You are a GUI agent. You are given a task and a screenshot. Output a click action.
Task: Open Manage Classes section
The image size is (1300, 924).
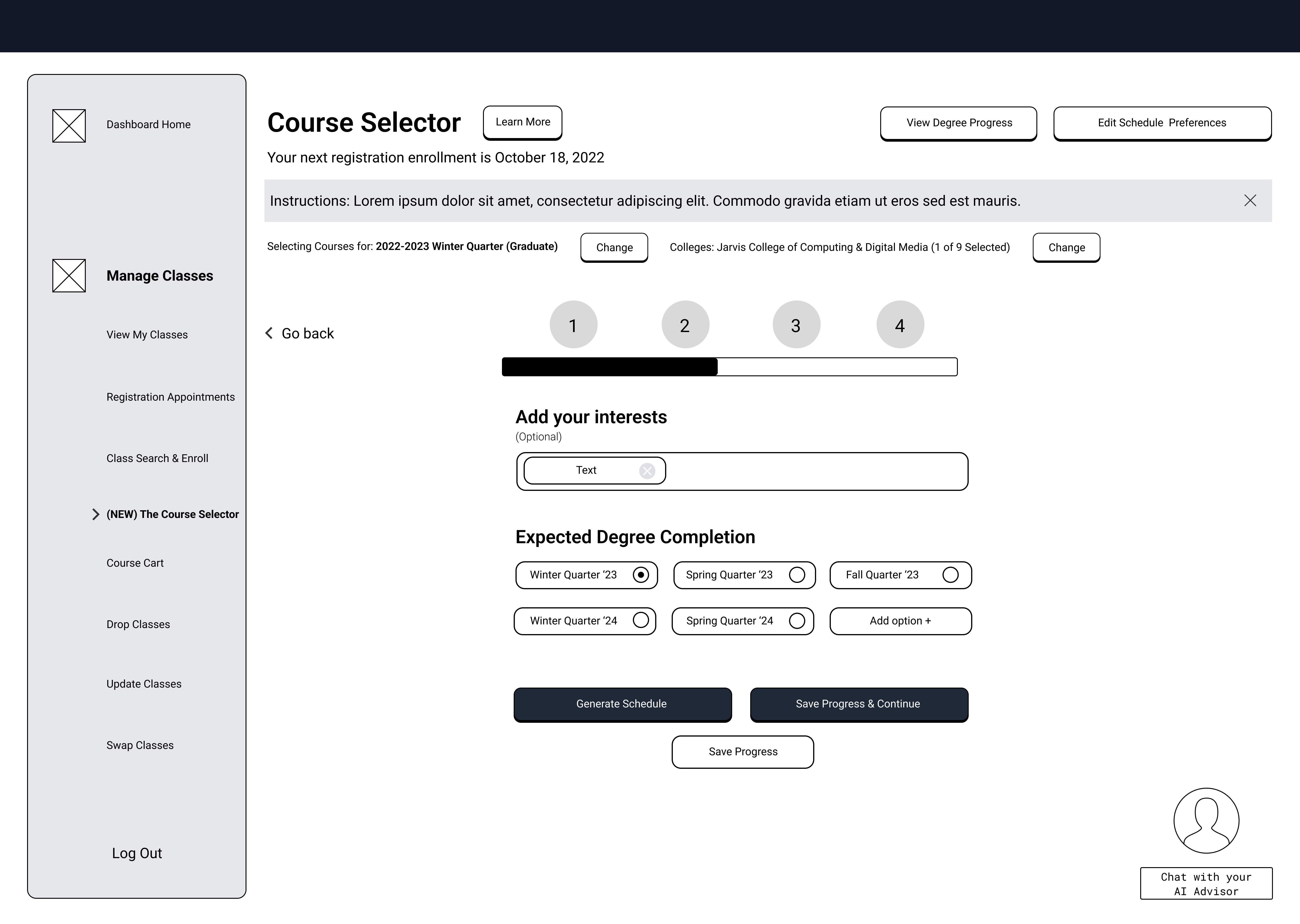(160, 276)
